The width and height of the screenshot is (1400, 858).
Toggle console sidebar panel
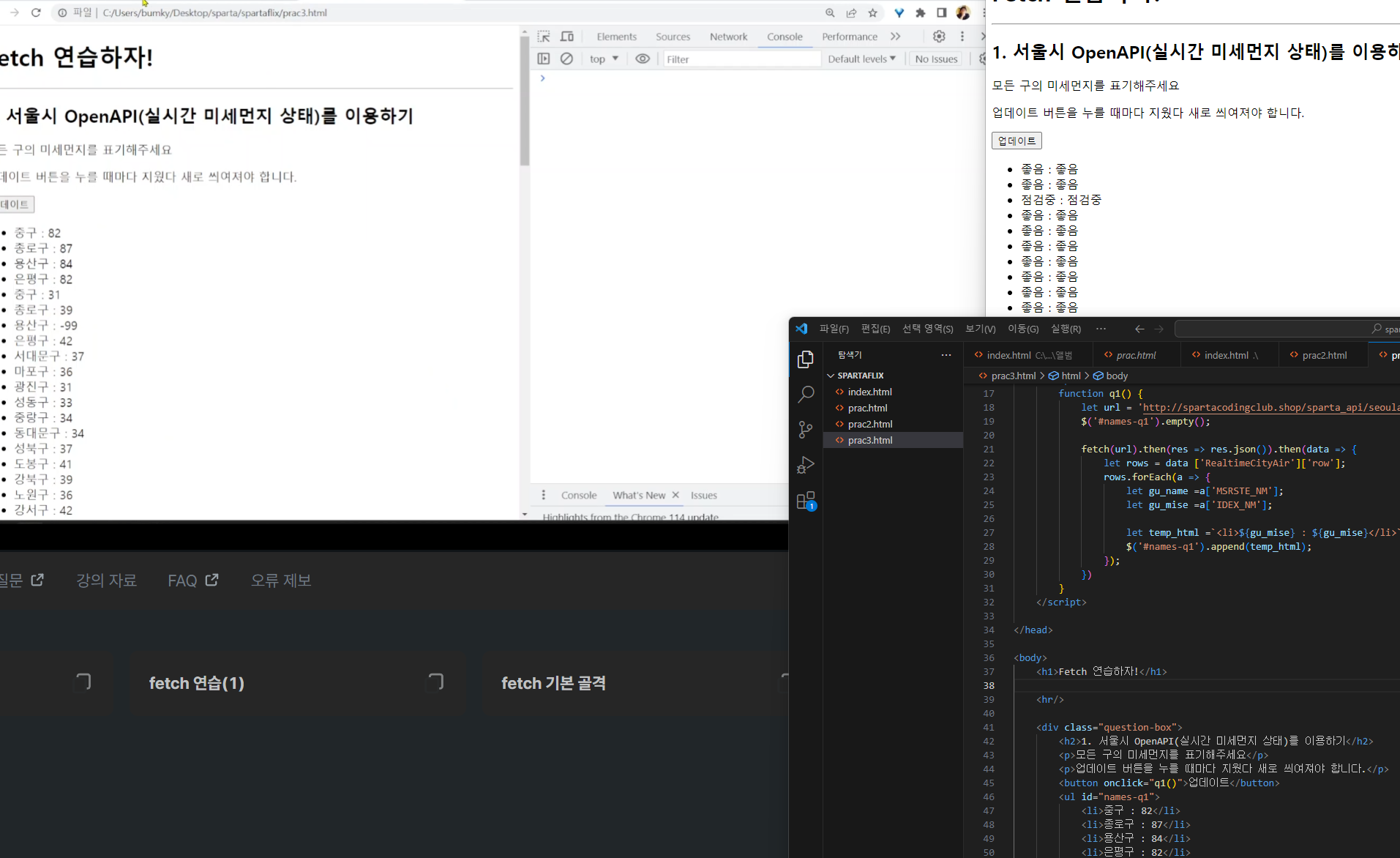click(x=543, y=59)
